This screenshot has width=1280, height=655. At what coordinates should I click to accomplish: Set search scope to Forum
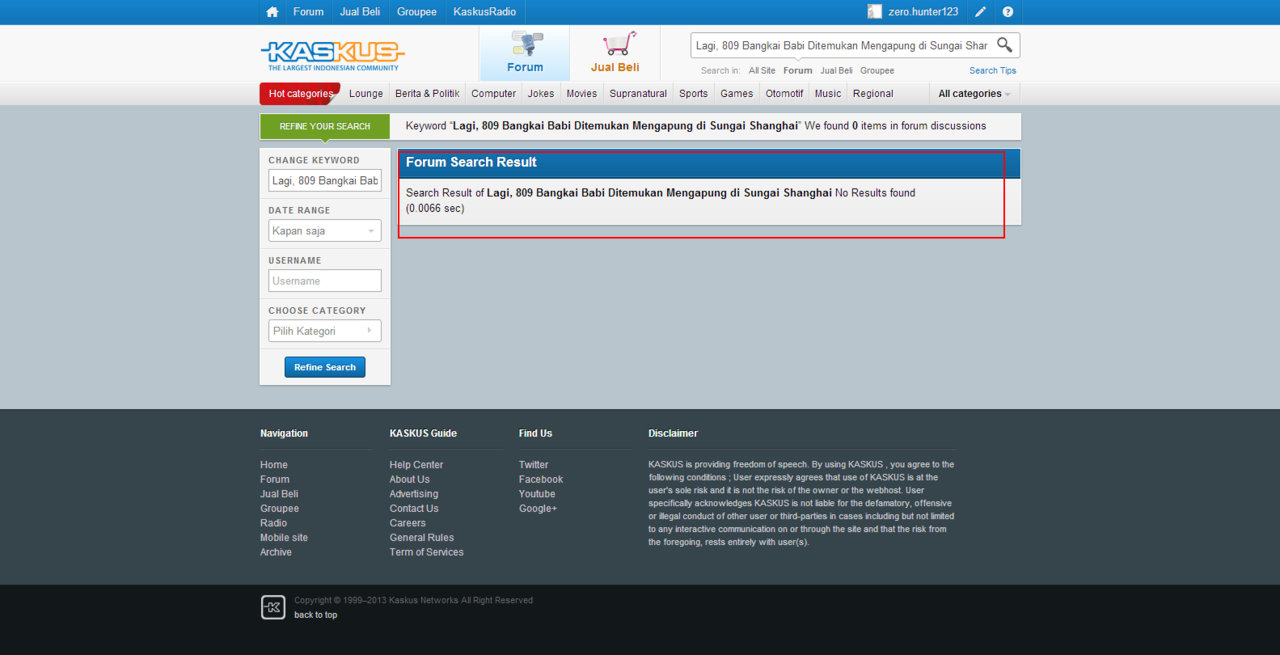(798, 71)
